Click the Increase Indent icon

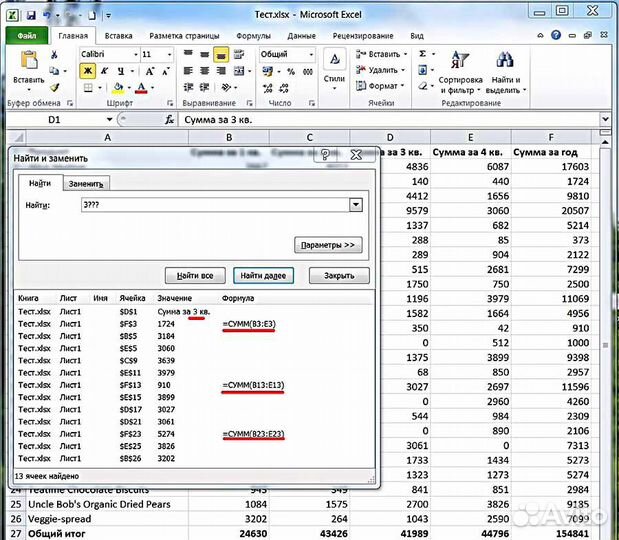204,87
